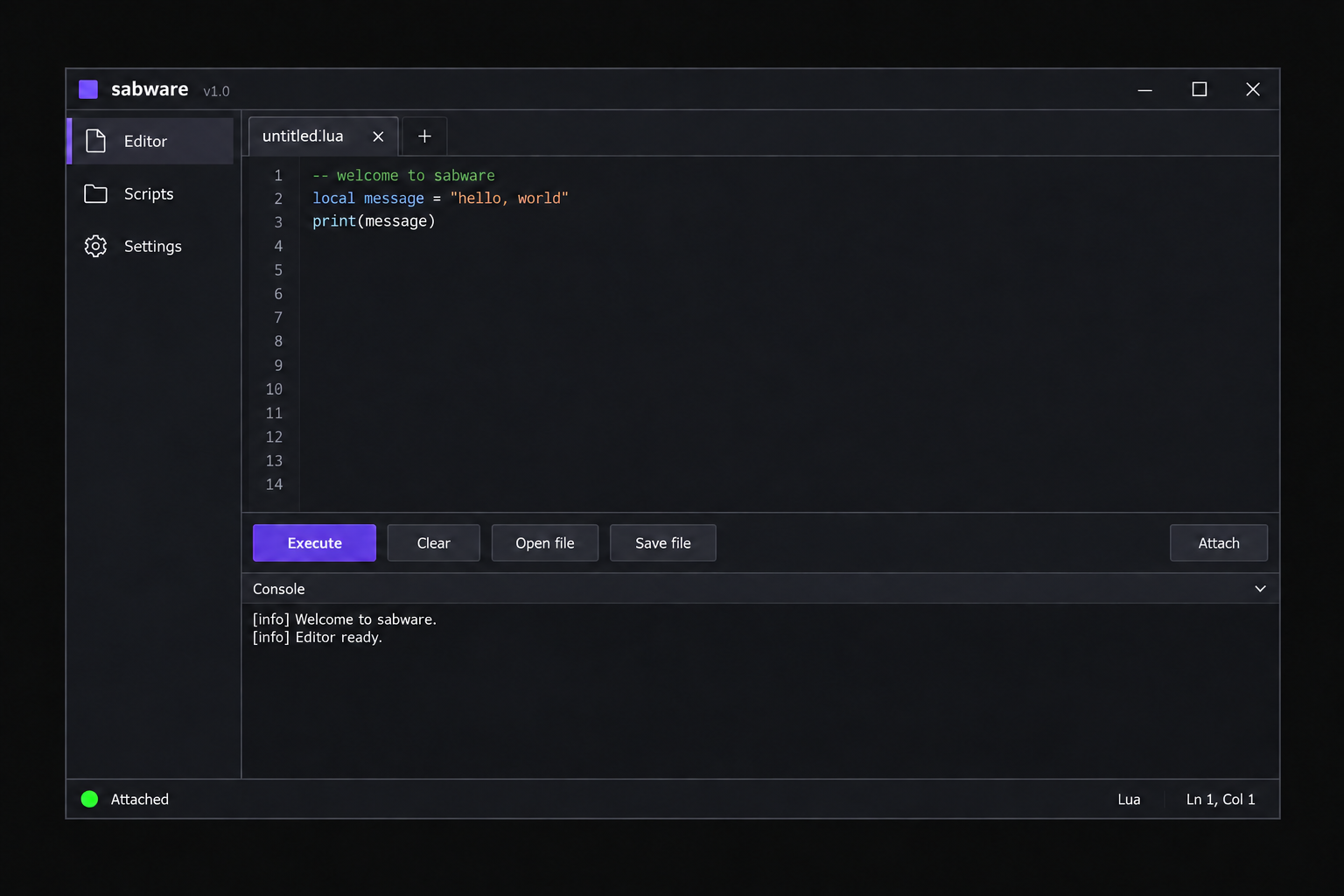Click the local message code line
This screenshot has width=1344, height=896.
tap(440, 199)
